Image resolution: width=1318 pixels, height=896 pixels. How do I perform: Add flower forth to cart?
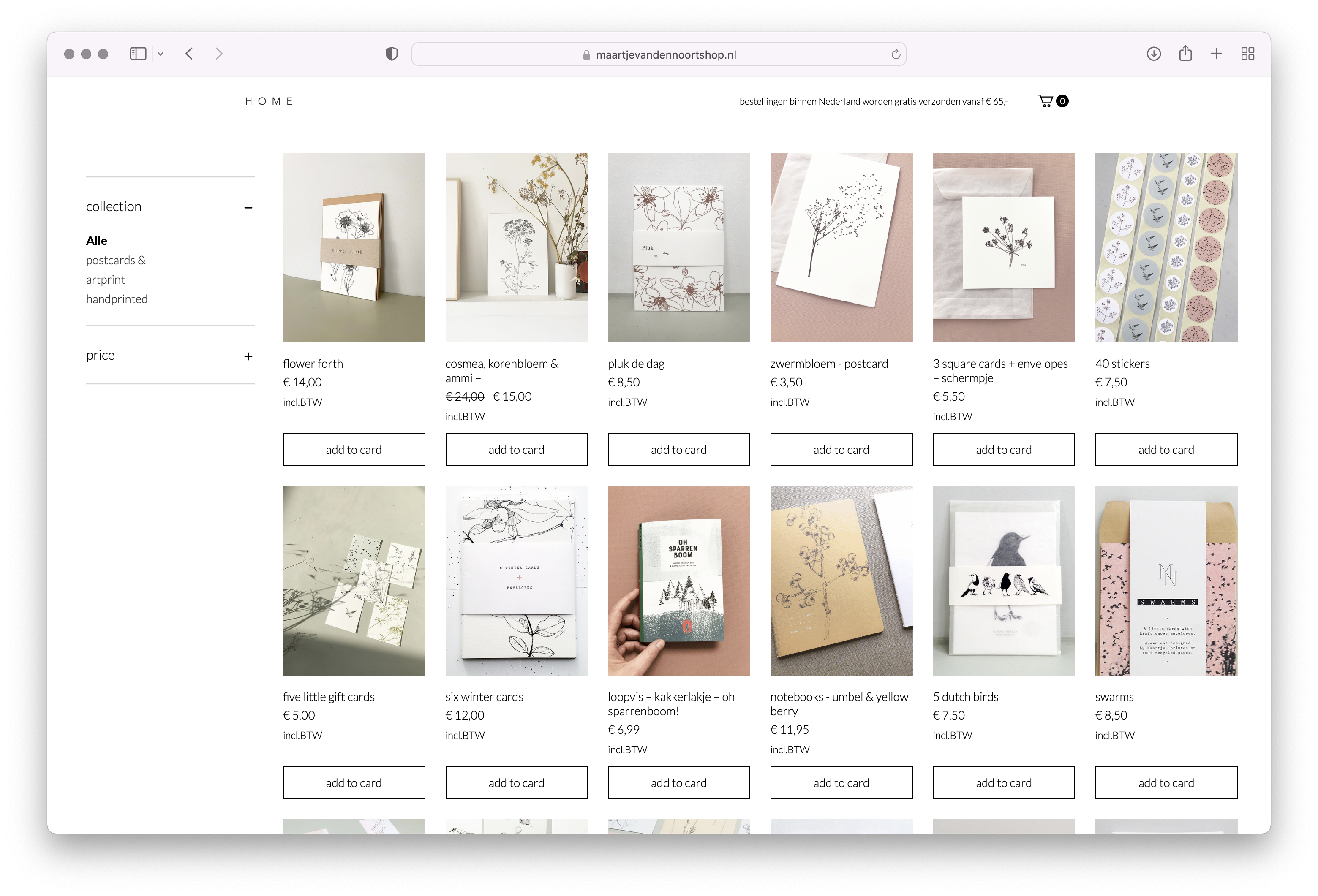(353, 449)
